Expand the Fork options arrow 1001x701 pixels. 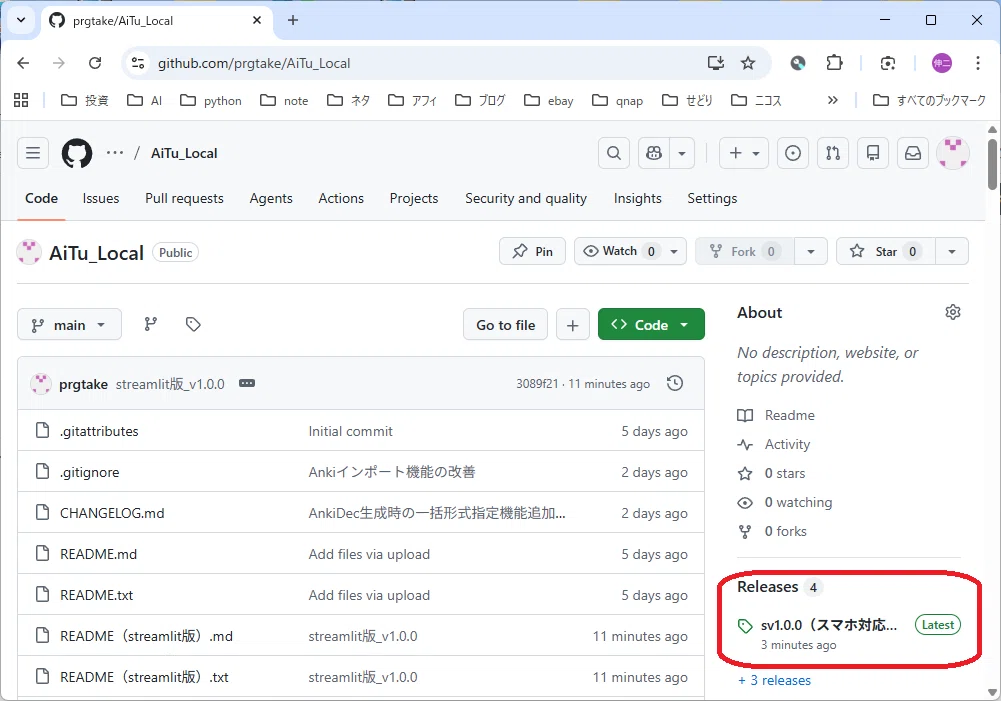[x=811, y=252]
